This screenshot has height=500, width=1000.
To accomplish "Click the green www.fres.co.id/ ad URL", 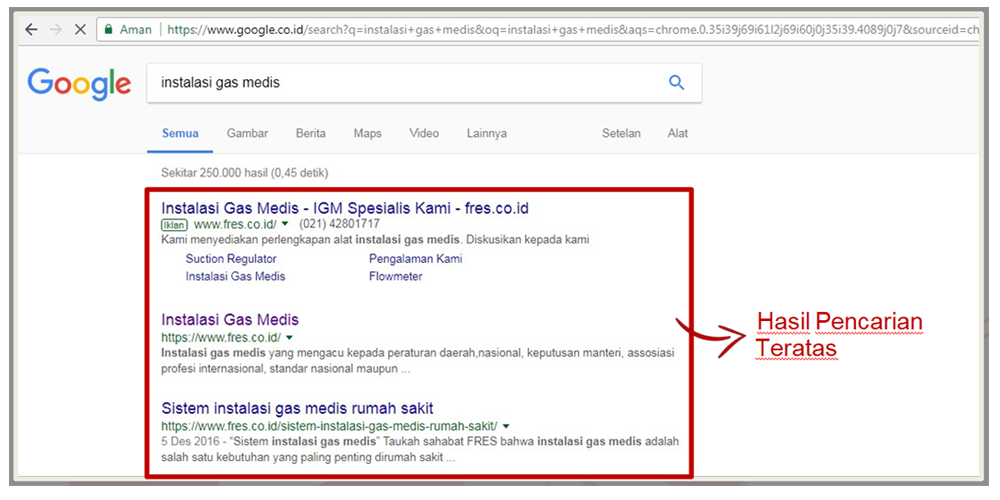I will point(235,224).
